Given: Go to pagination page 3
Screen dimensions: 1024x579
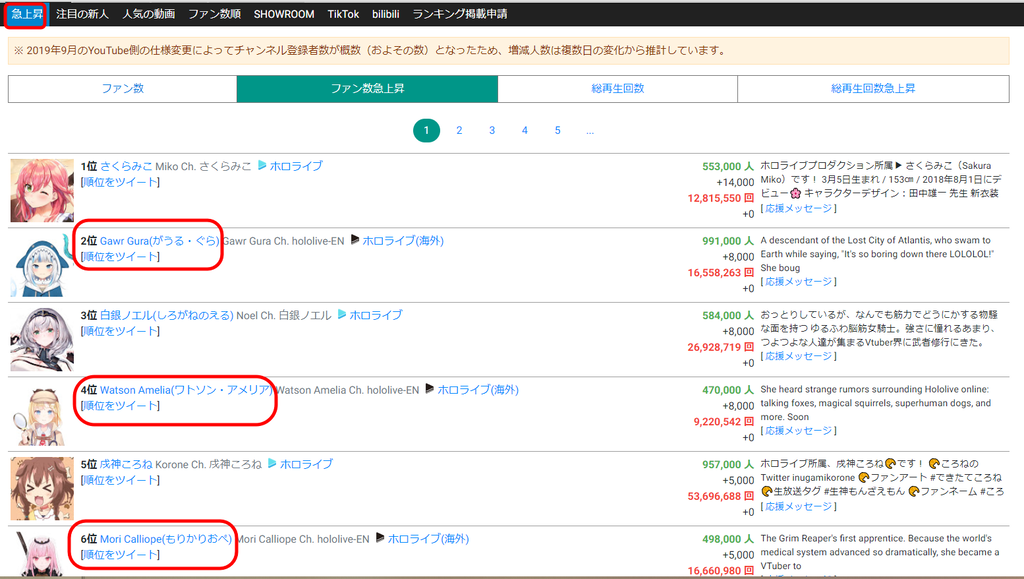Looking at the screenshot, I should pyautogui.click(x=492, y=131).
